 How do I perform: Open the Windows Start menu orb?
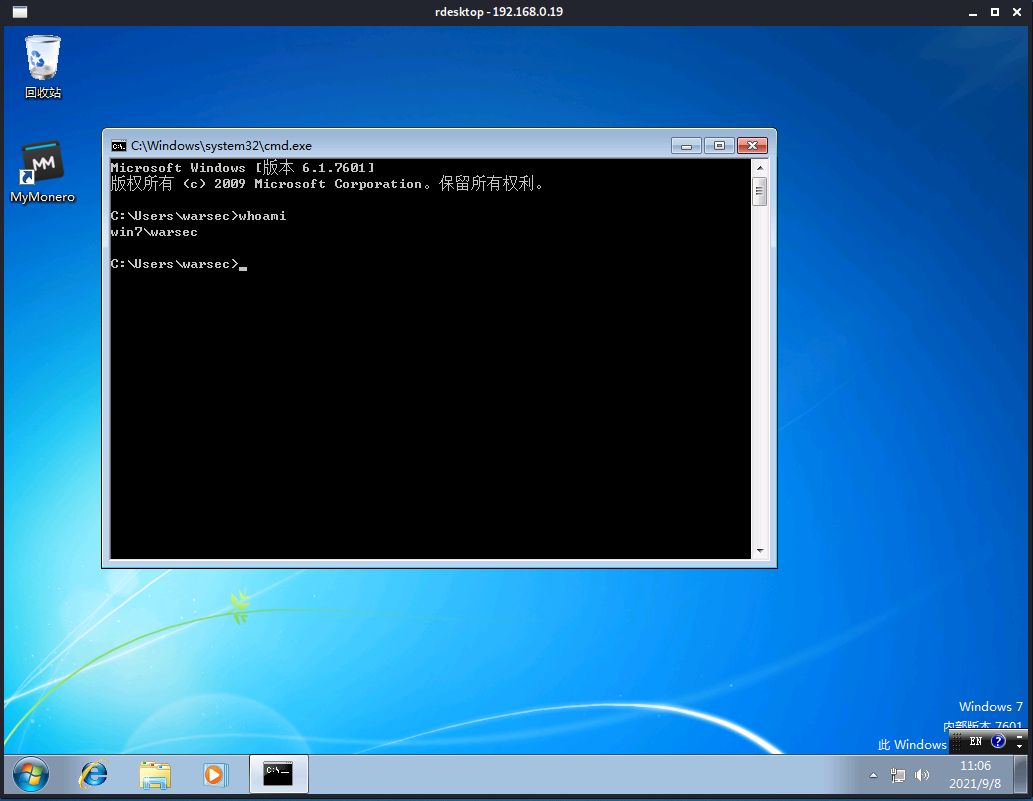[x=31, y=774]
